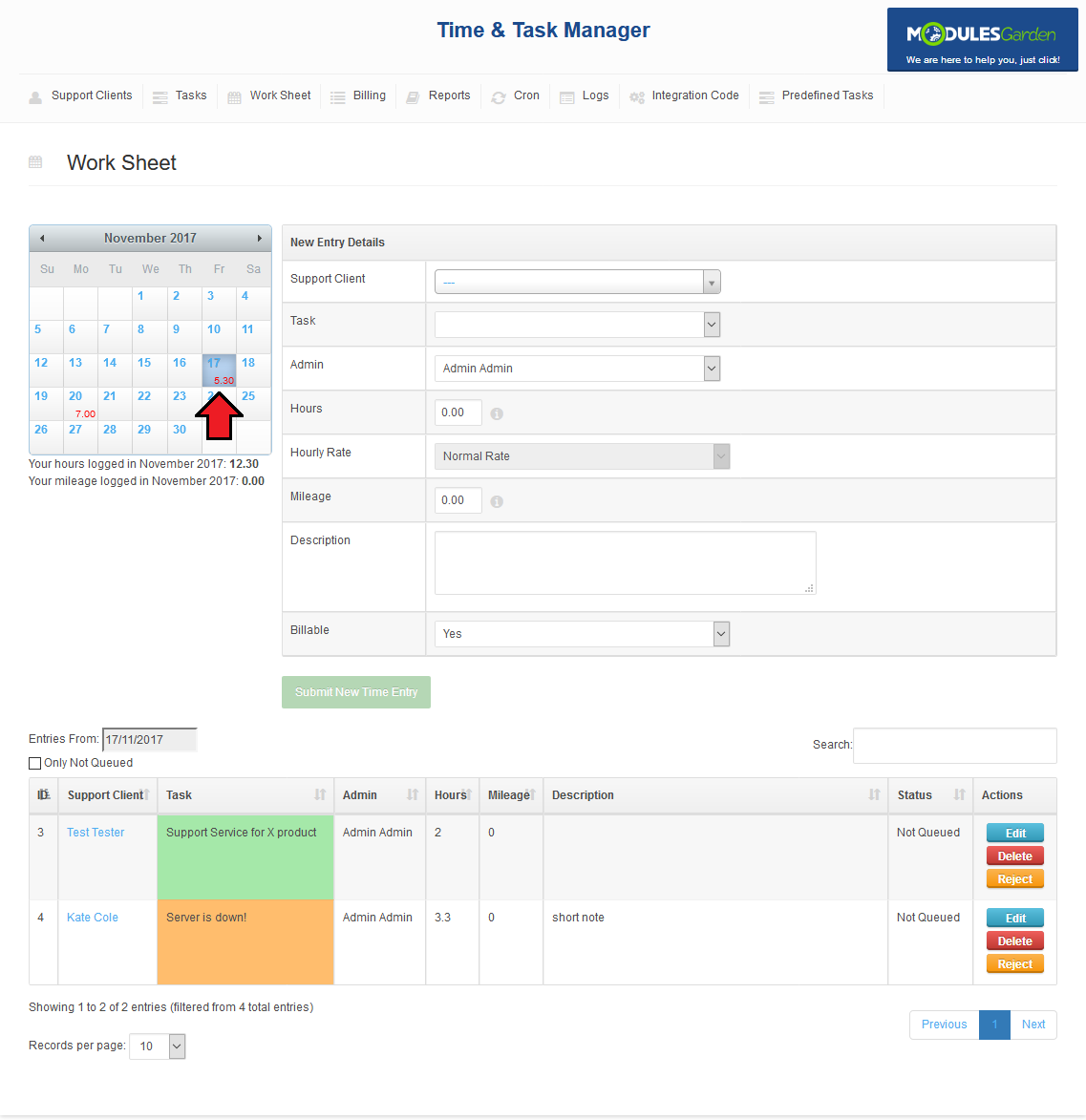Viewport: 1086px width, 1120px height.
Task: Click page 1 in pagination
Action: pos(994,1025)
